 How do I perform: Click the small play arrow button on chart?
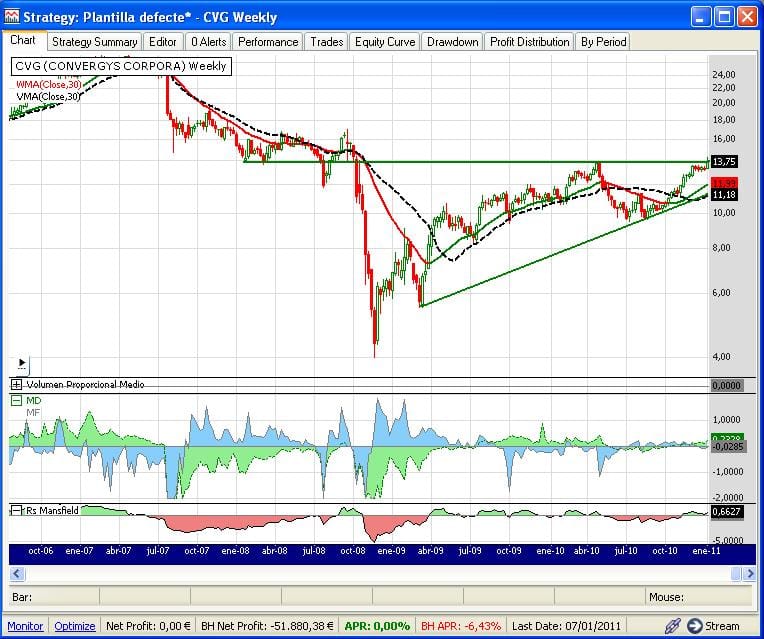pos(23,365)
